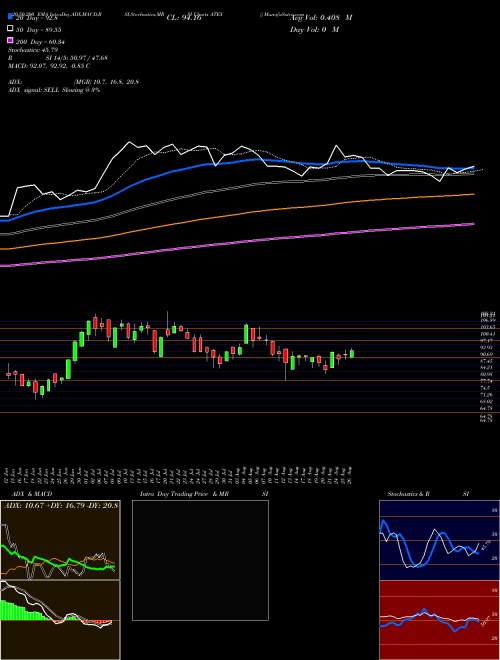This screenshot has height=660, width=500.
Task: Click the blue 20 Day EMA legend square
Action: pyautogui.click(x=10, y=16)
